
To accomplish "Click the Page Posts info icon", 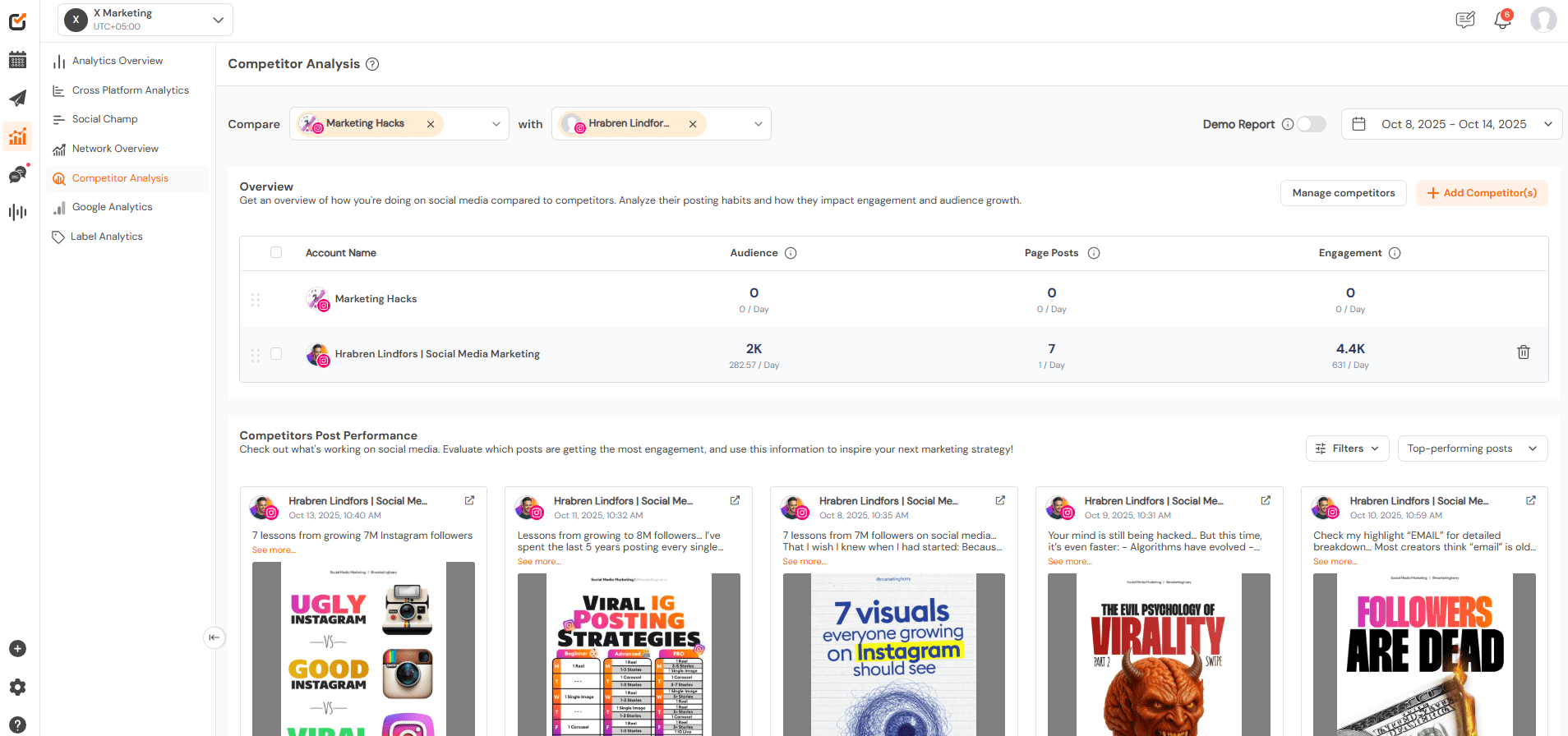I will click(1094, 253).
